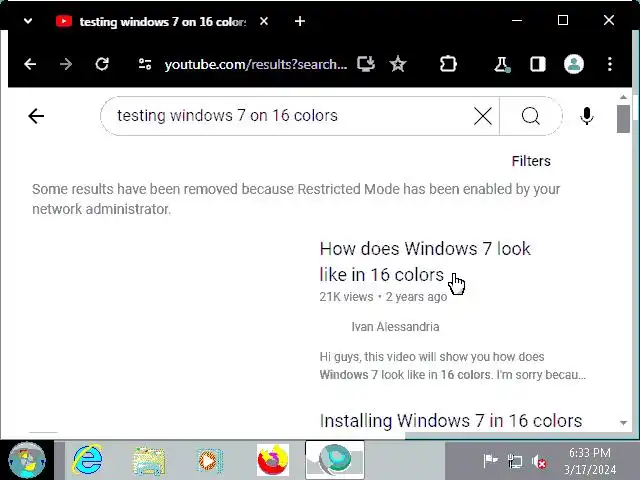This screenshot has height=480, width=640.
Task: Open the browser profile avatar
Action: (573, 64)
